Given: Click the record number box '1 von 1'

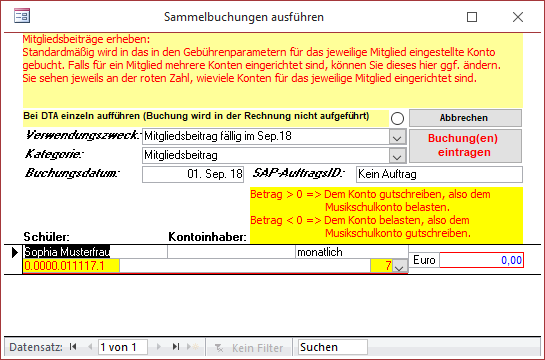Looking at the screenshot, I should point(123,347).
